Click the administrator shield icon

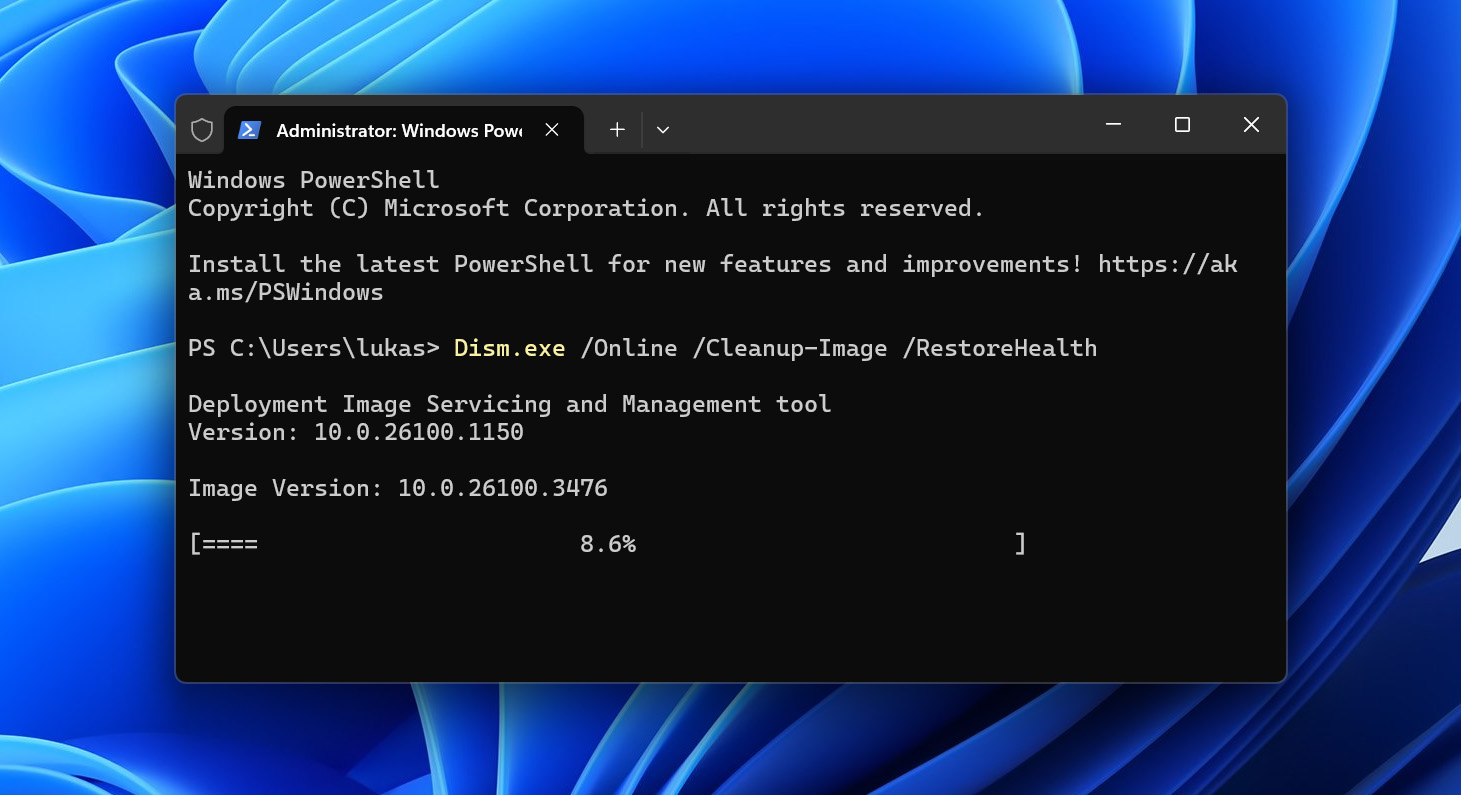202,130
